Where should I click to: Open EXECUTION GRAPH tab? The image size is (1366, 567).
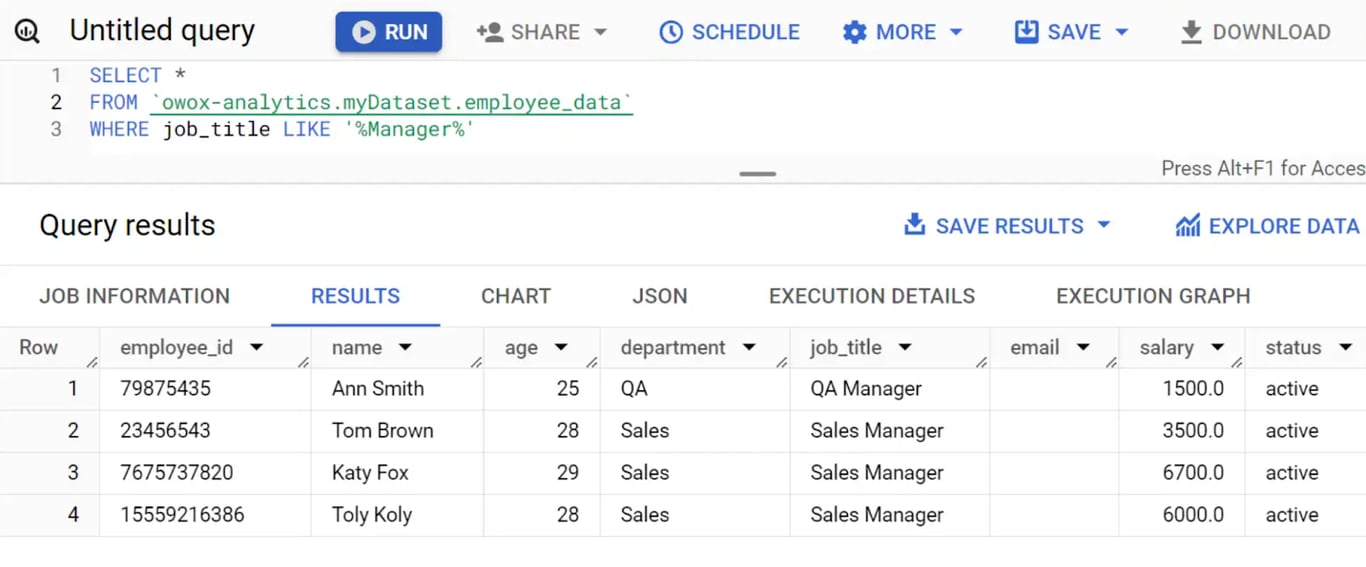click(x=1153, y=296)
